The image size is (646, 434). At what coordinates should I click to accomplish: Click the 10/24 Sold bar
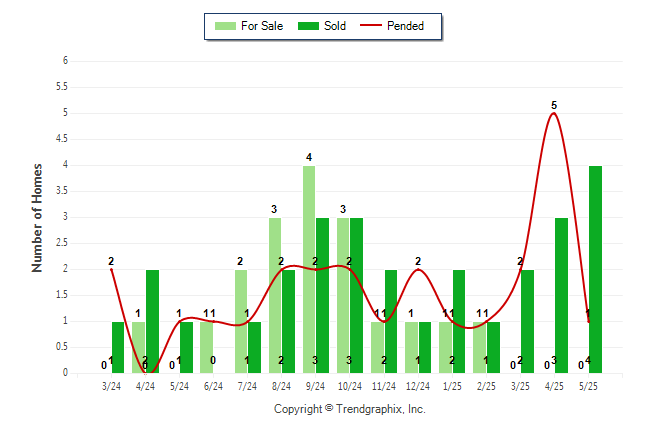point(356,296)
